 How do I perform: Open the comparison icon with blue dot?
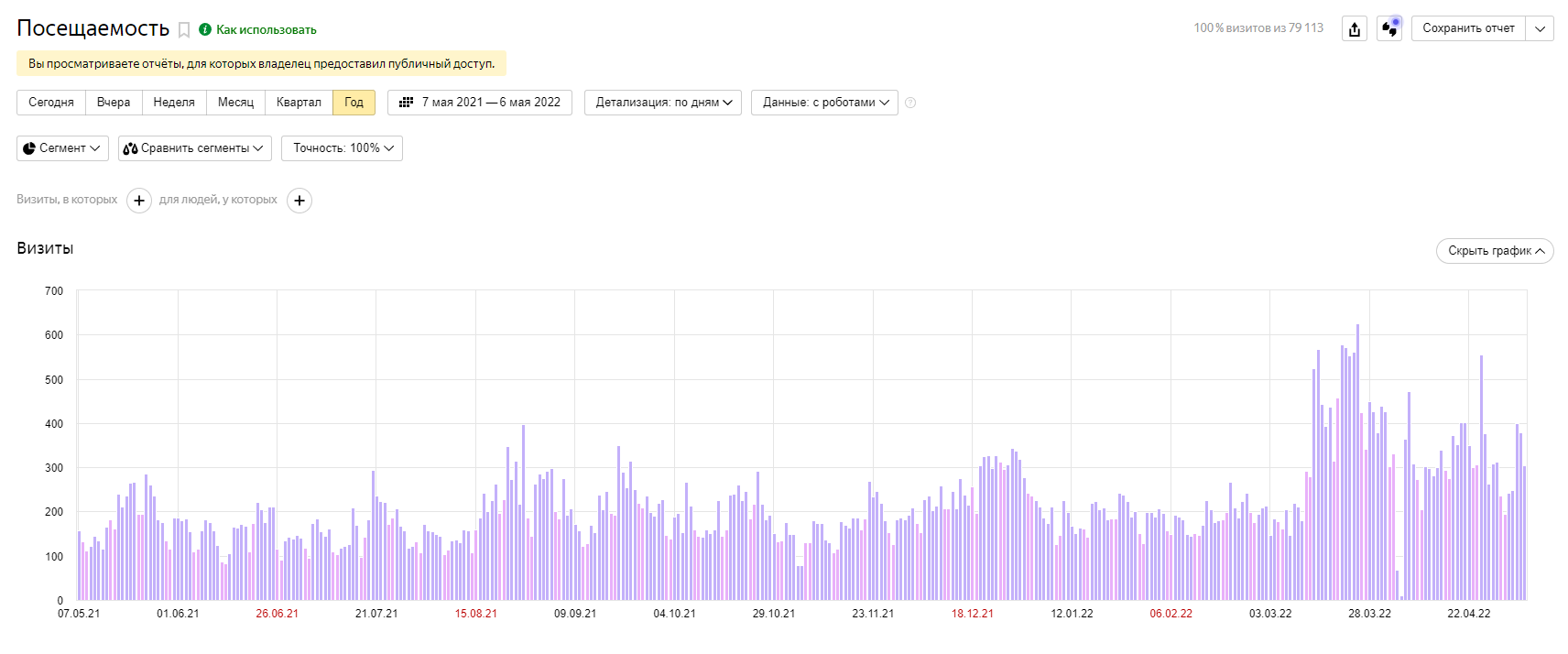pyautogui.click(x=1389, y=28)
